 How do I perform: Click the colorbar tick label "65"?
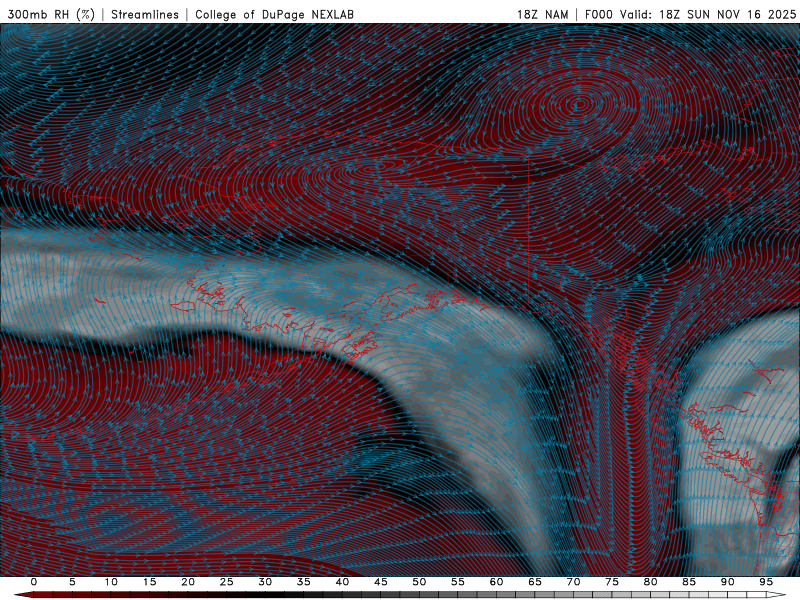[x=535, y=582]
